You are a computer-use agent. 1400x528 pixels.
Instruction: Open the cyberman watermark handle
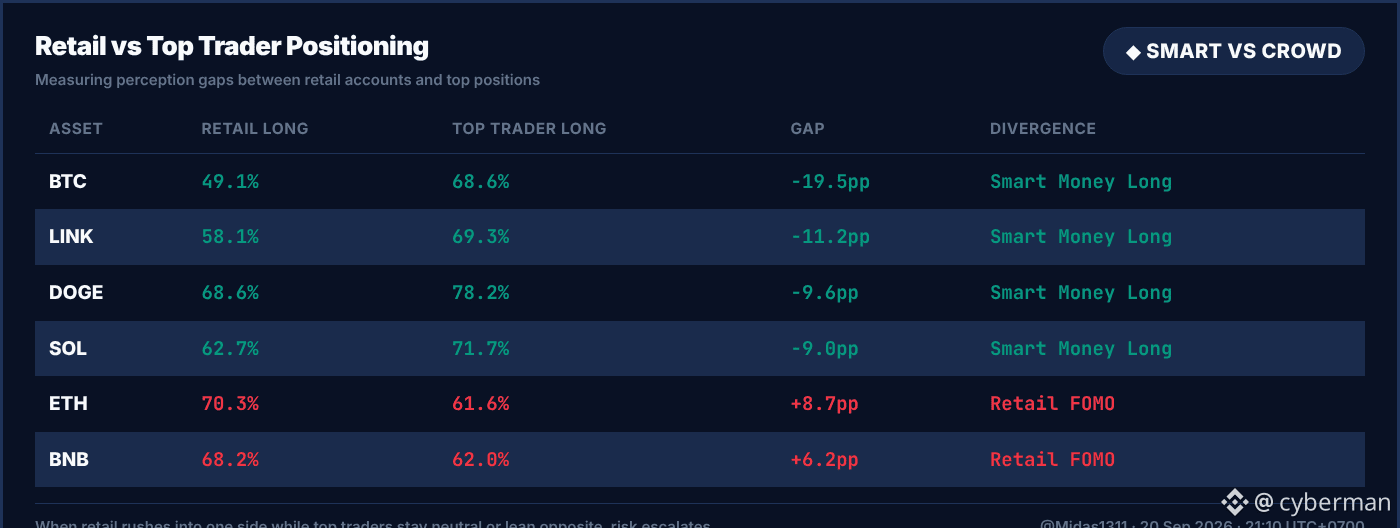coord(1322,502)
